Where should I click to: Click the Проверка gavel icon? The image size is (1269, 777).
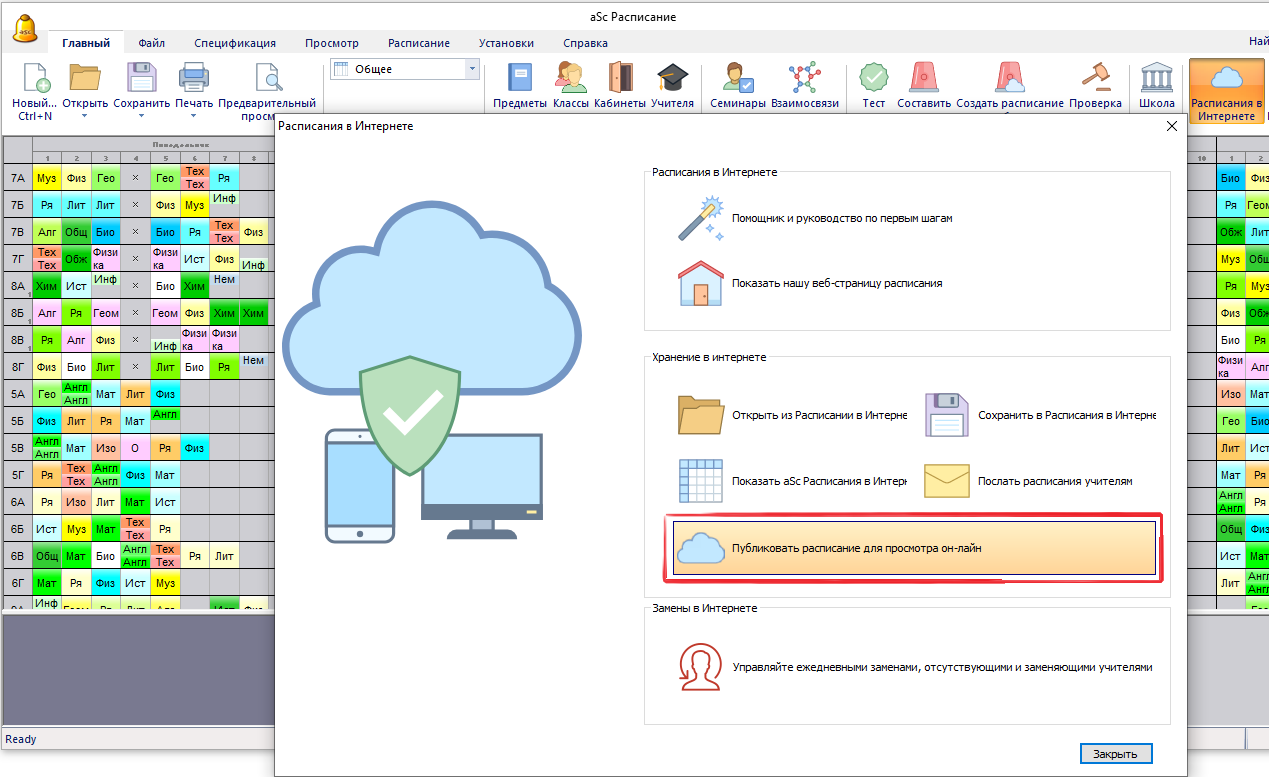tap(1095, 79)
